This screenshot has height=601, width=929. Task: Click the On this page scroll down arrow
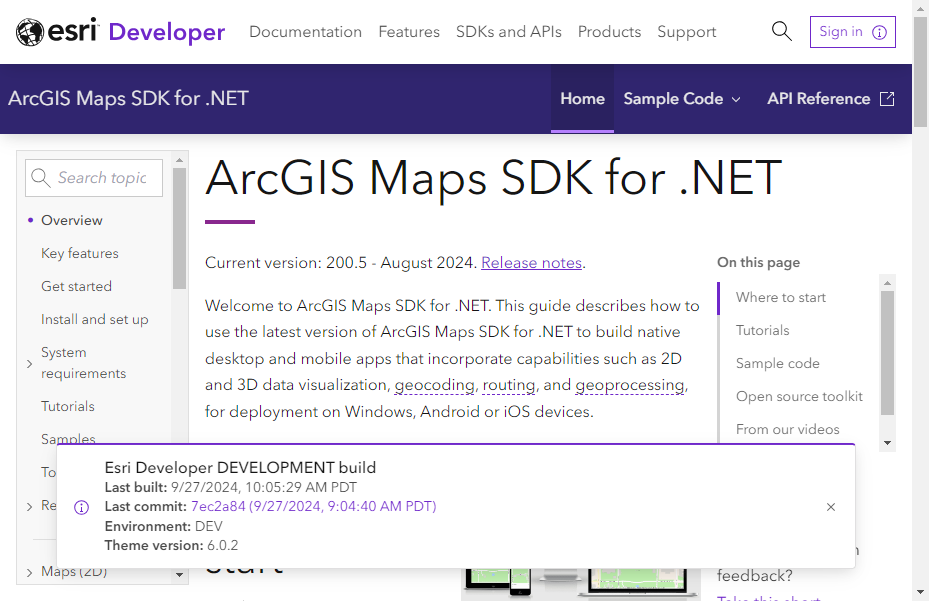[887, 443]
